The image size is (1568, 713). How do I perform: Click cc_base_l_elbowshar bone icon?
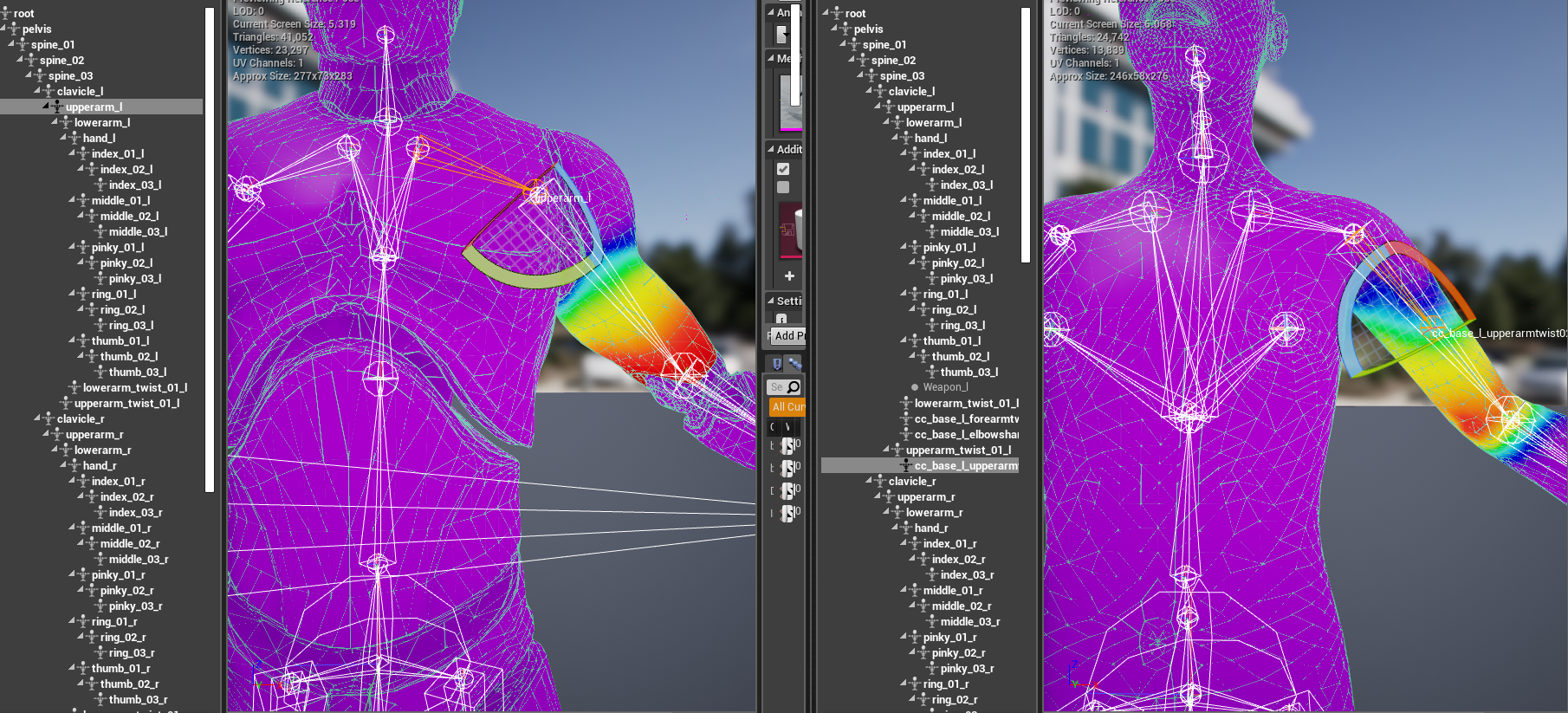coord(907,434)
